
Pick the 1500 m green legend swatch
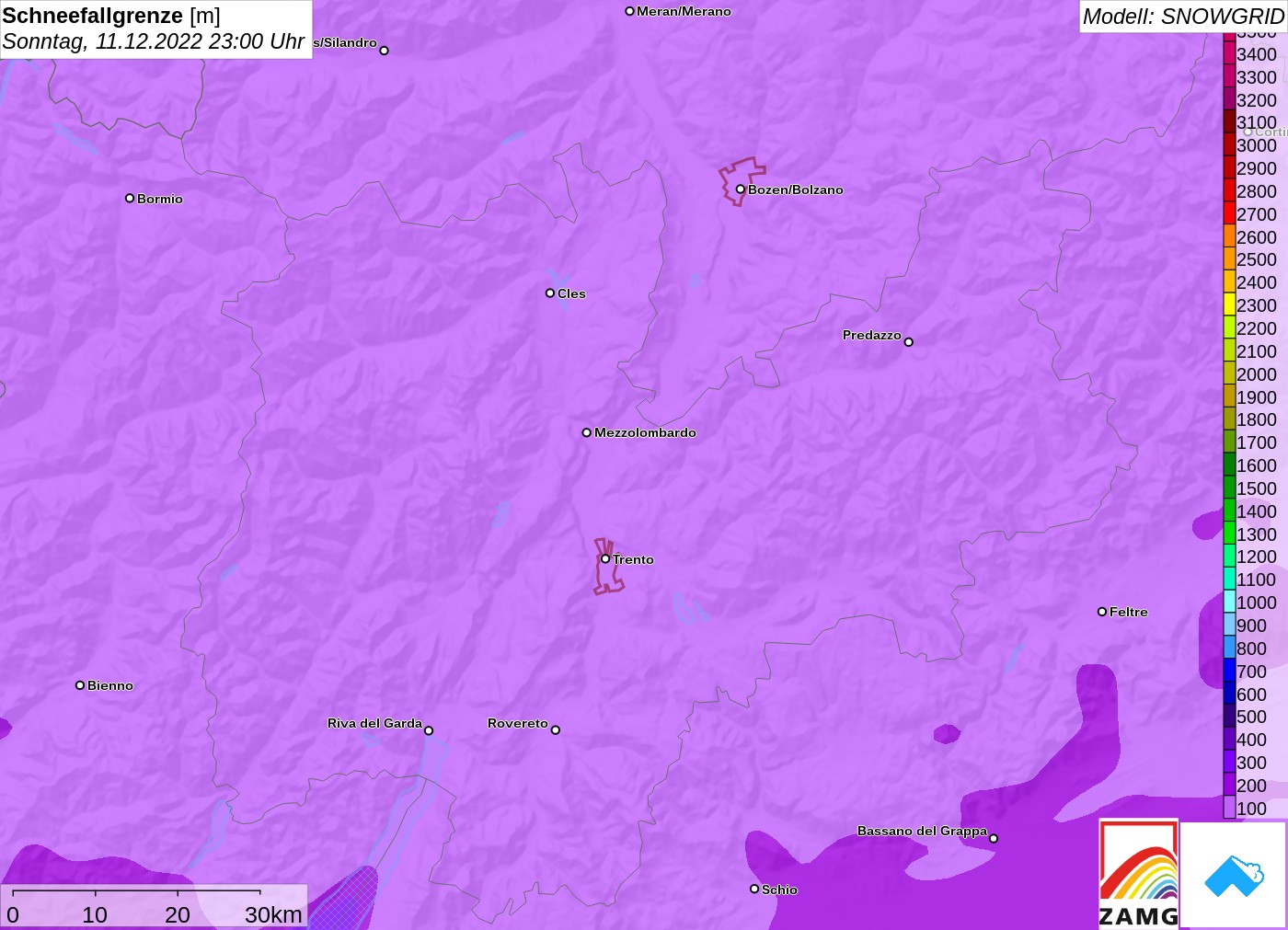[x=1229, y=488]
